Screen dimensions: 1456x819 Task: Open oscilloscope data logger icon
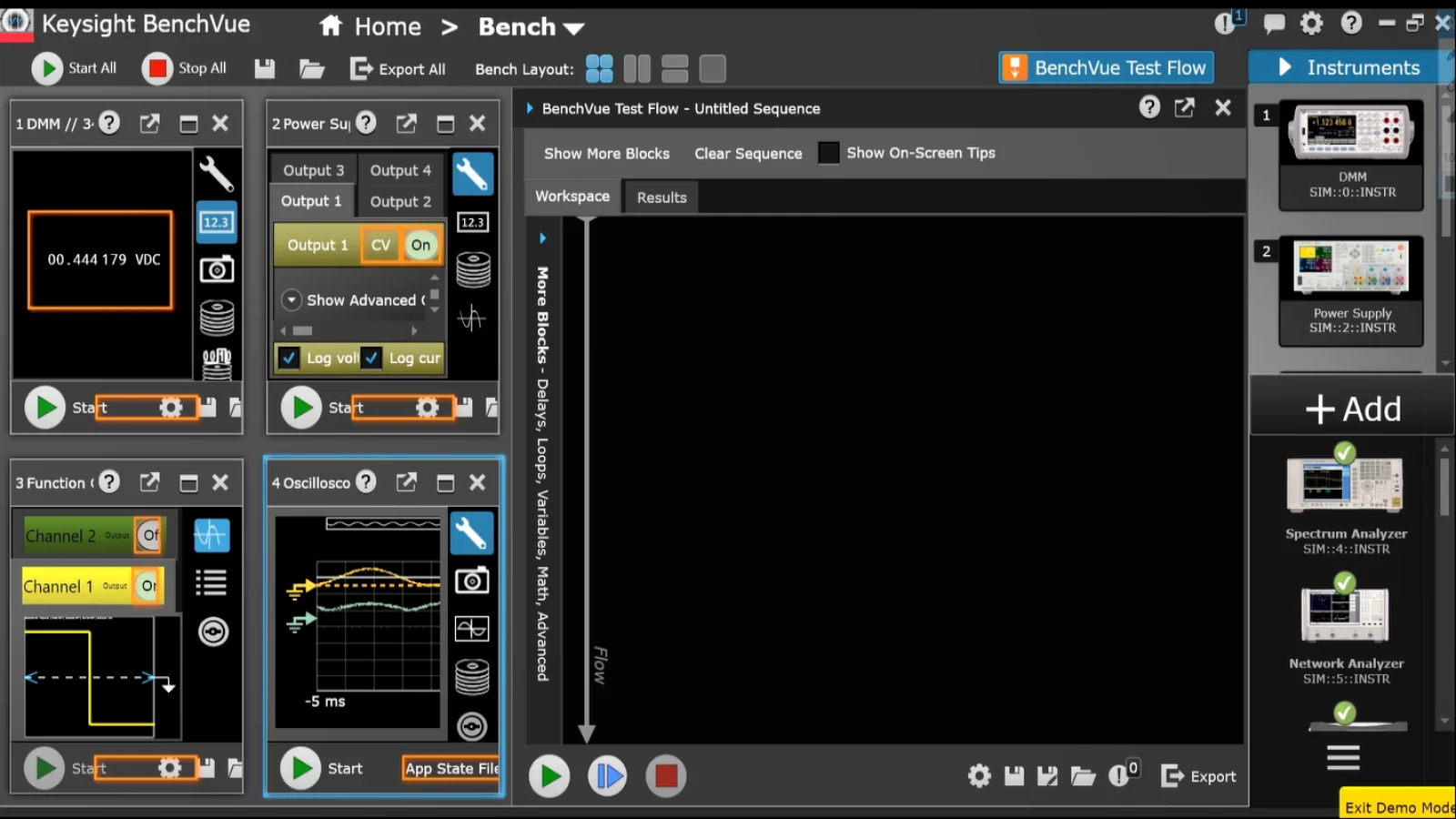tap(472, 677)
